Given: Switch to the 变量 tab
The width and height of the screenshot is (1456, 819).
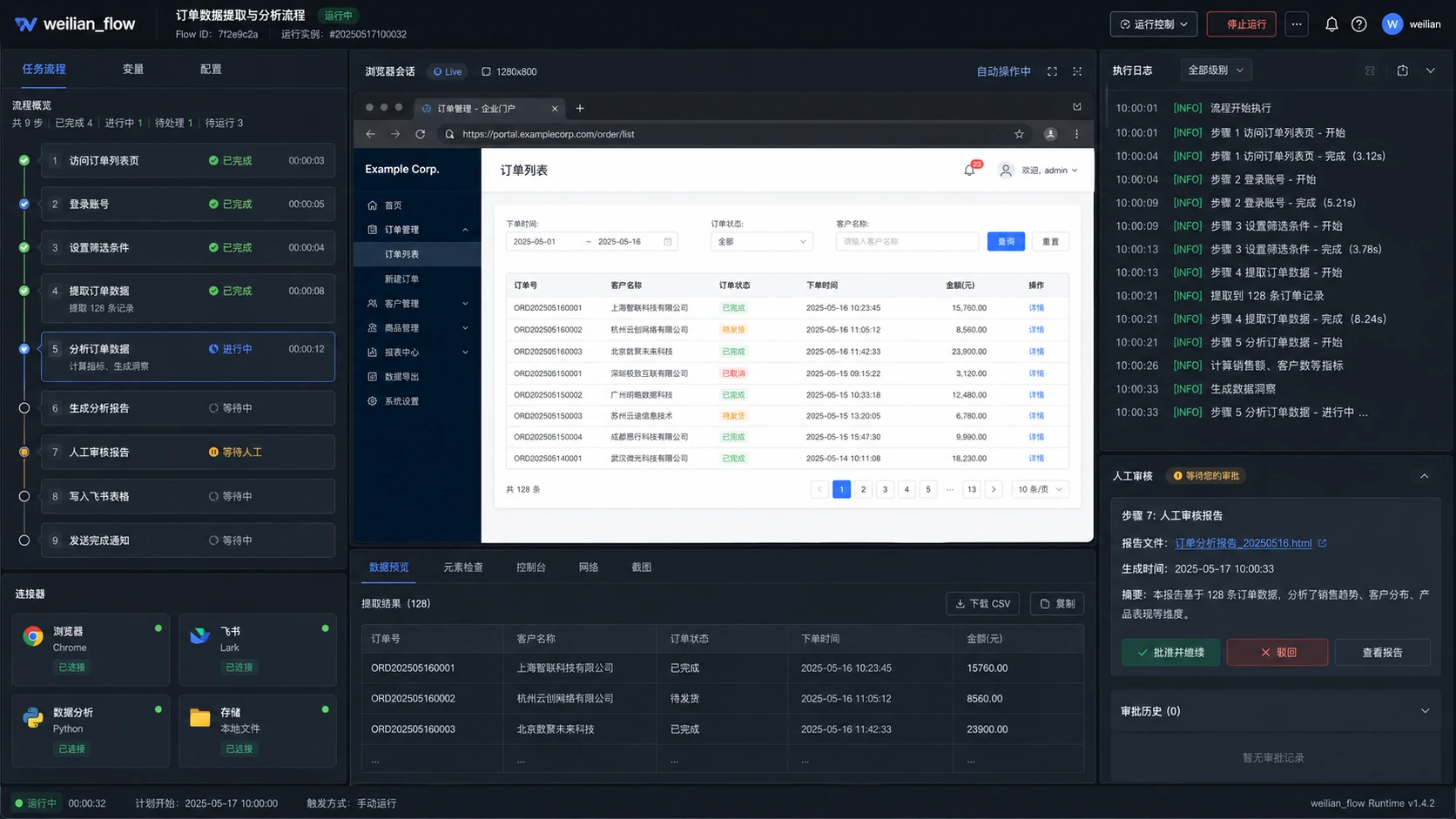Looking at the screenshot, I should (x=133, y=69).
